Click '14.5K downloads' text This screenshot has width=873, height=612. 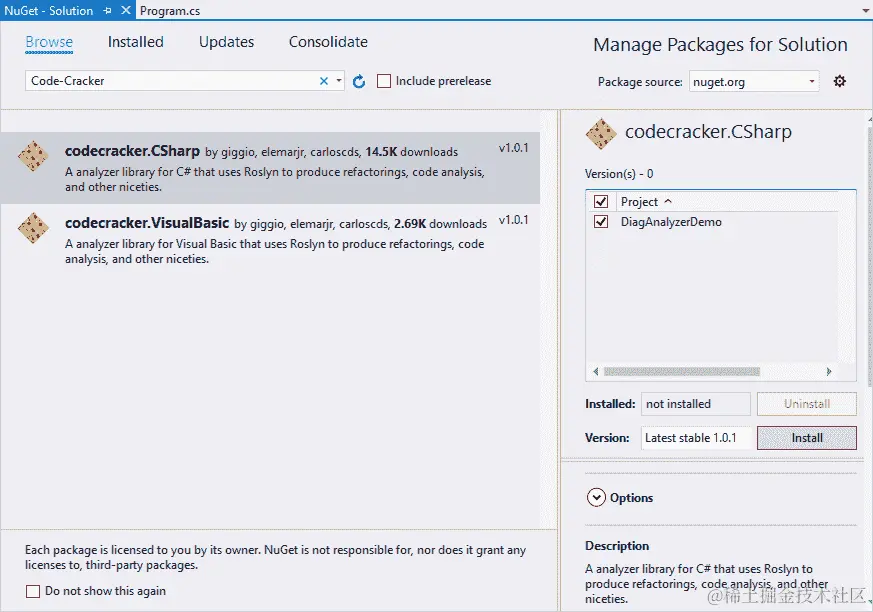(x=411, y=152)
